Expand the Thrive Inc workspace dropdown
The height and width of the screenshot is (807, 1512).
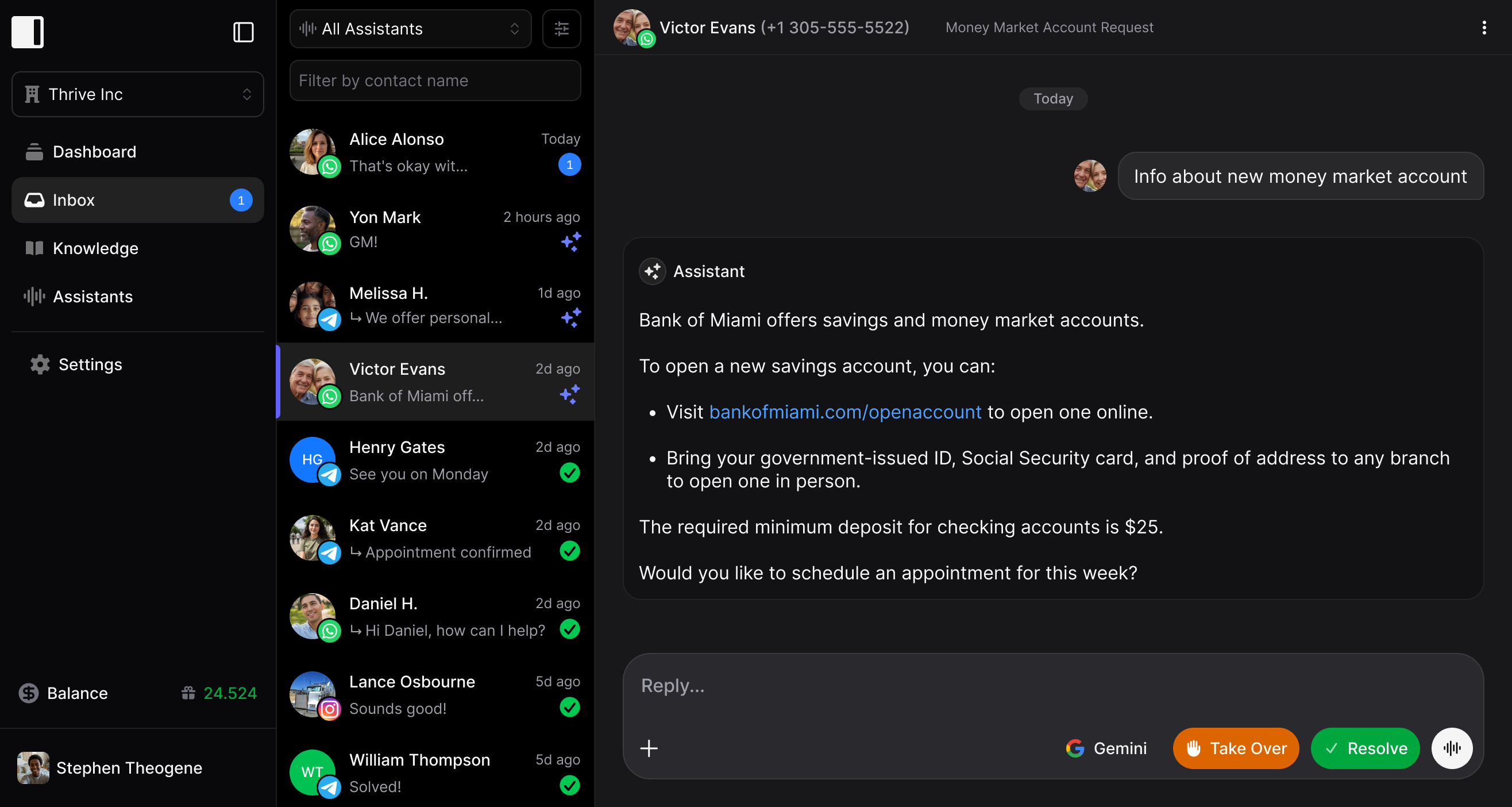(x=137, y=94)
